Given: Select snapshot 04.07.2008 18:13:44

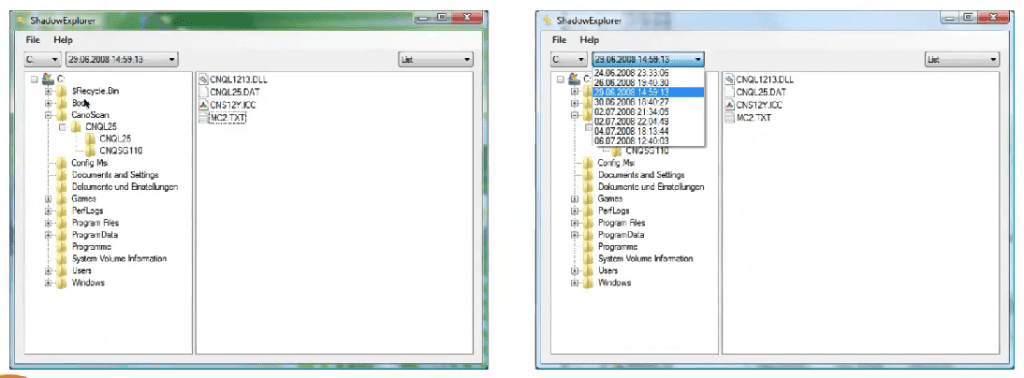Looking at the screenshot, I should [x=648, y=131].
